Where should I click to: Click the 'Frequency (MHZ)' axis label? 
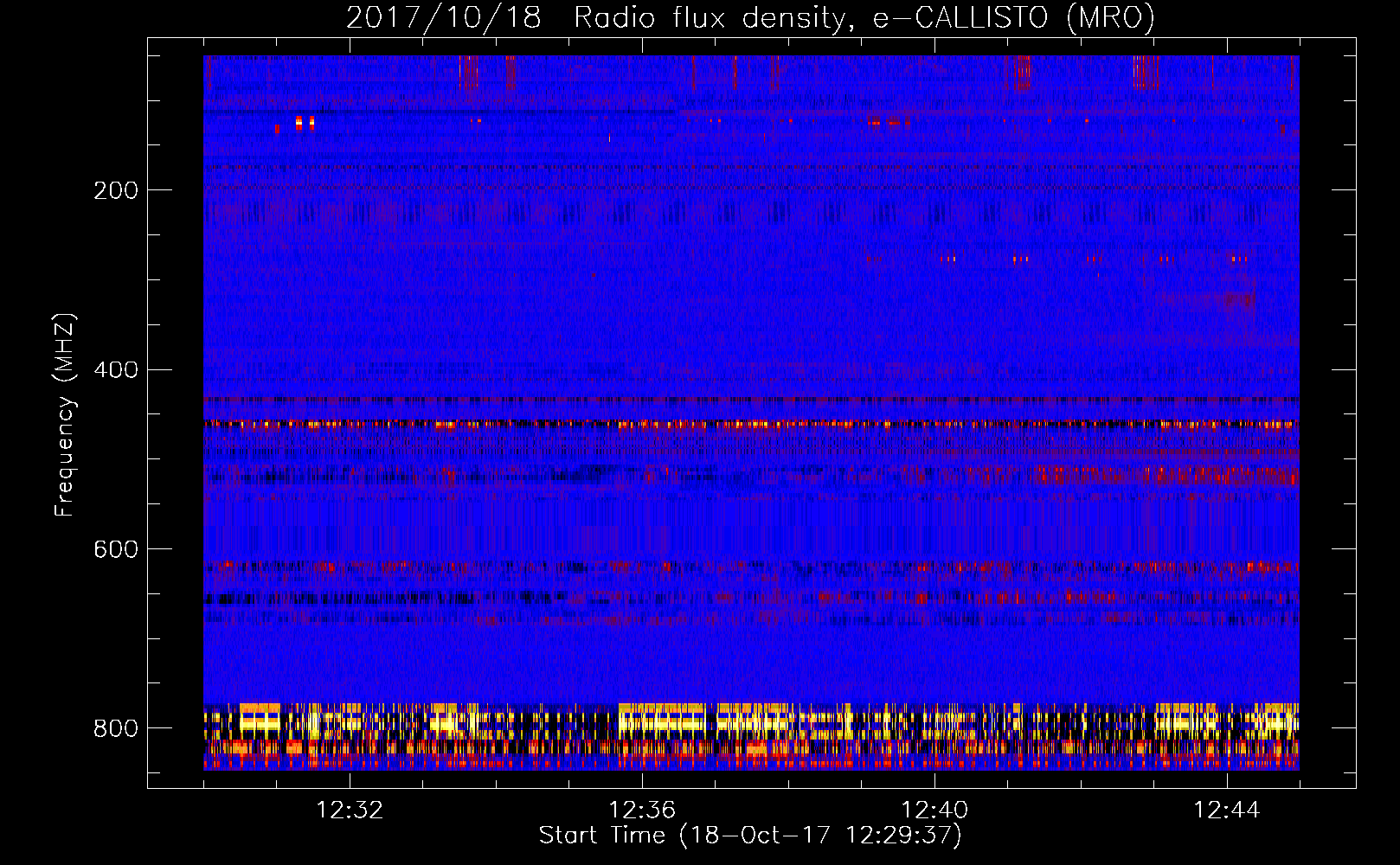[x=65, y=415]
